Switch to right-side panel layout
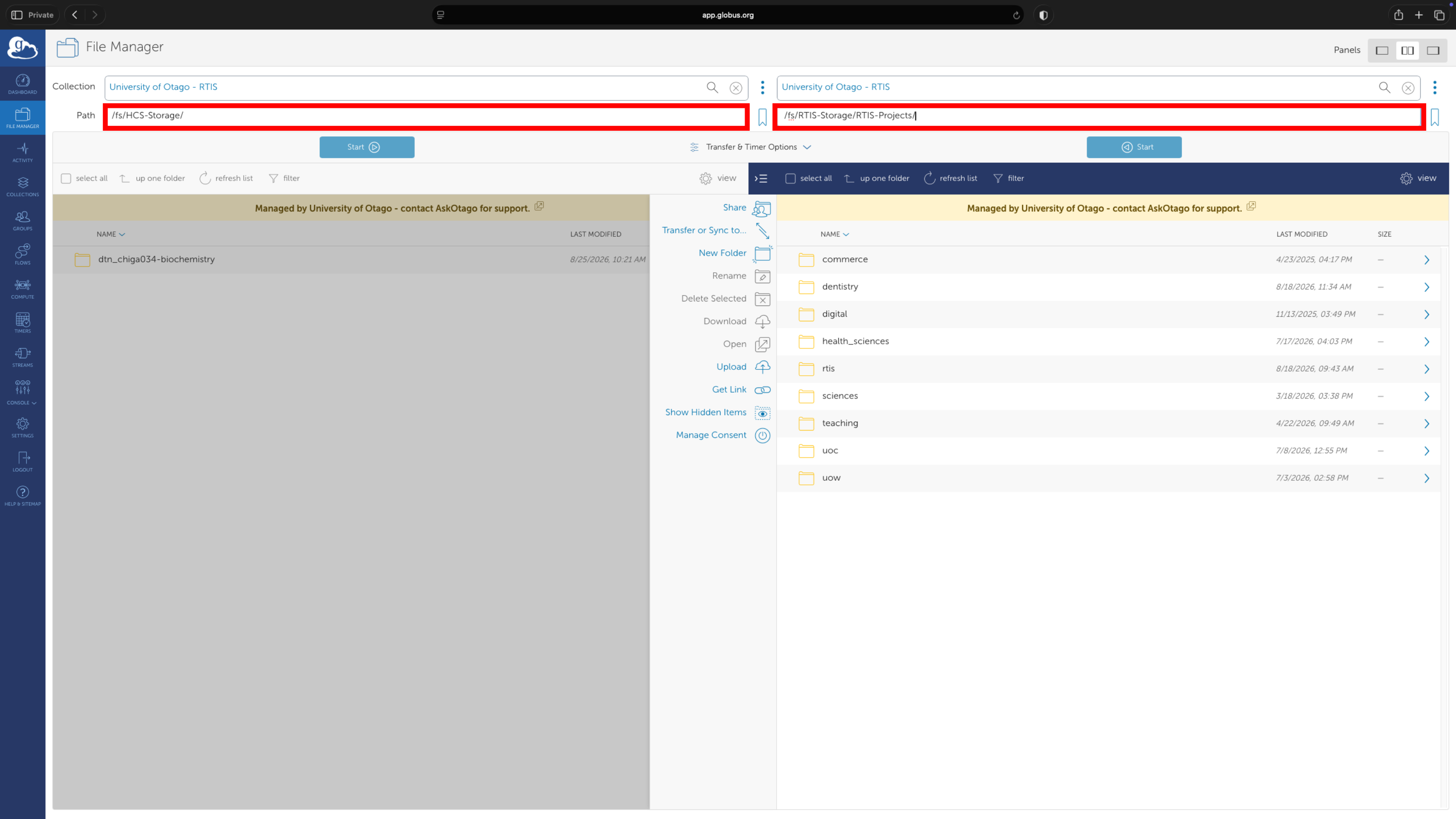 pyautogui.click(x=1433, y=50)
